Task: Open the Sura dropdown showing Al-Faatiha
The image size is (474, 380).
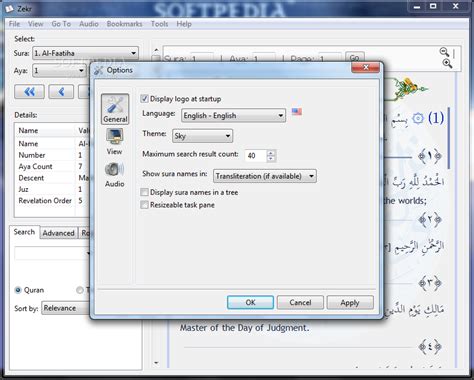Action: 85,53
